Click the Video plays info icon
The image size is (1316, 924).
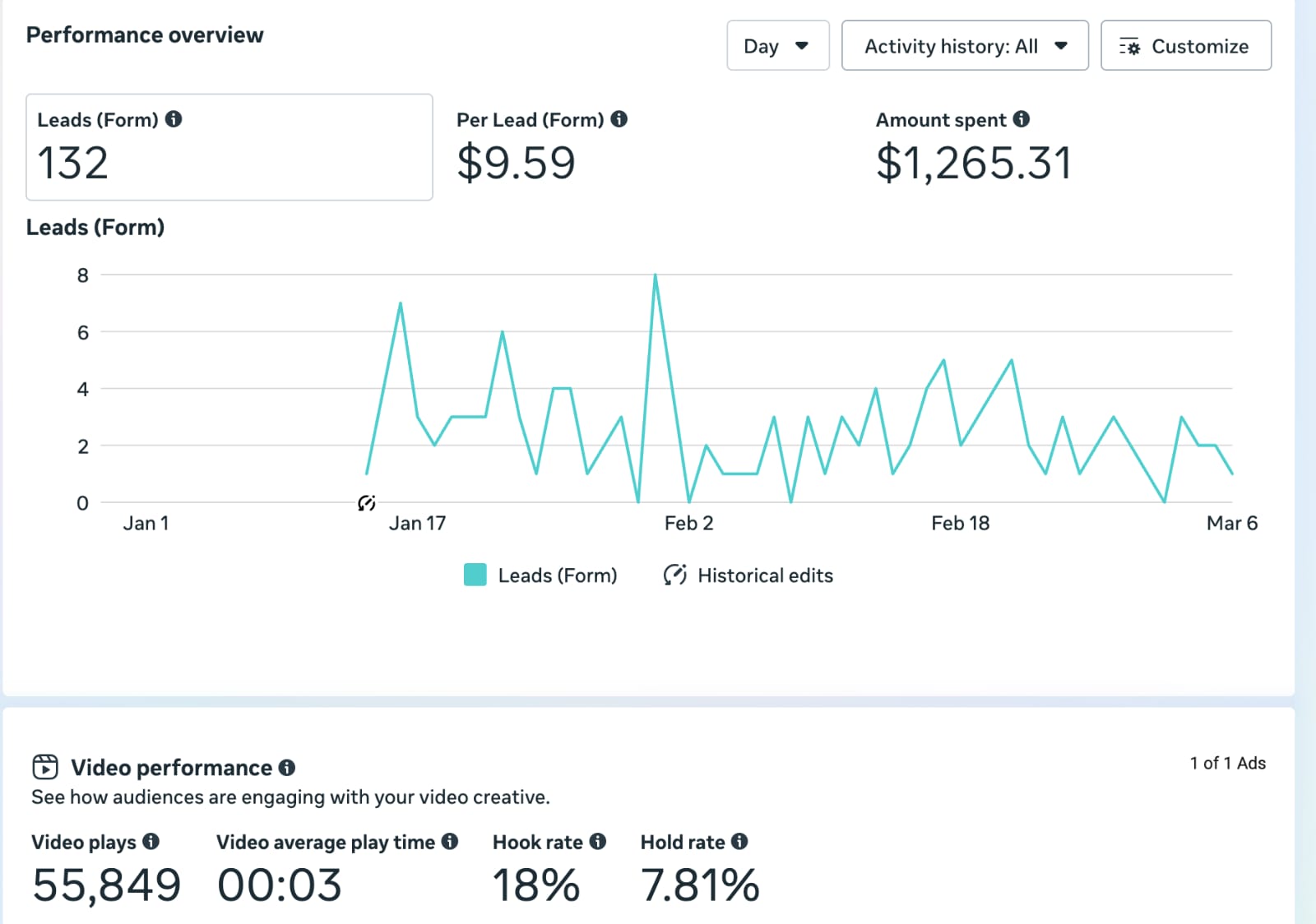point(151,842)
